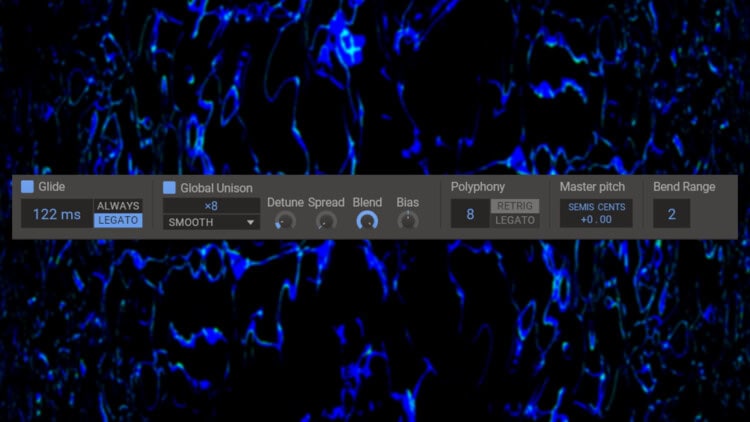The width and height of the screenshot is (750, 422).
Task: Toggle the Glide enable checkbox
Action: pos(28,187)
